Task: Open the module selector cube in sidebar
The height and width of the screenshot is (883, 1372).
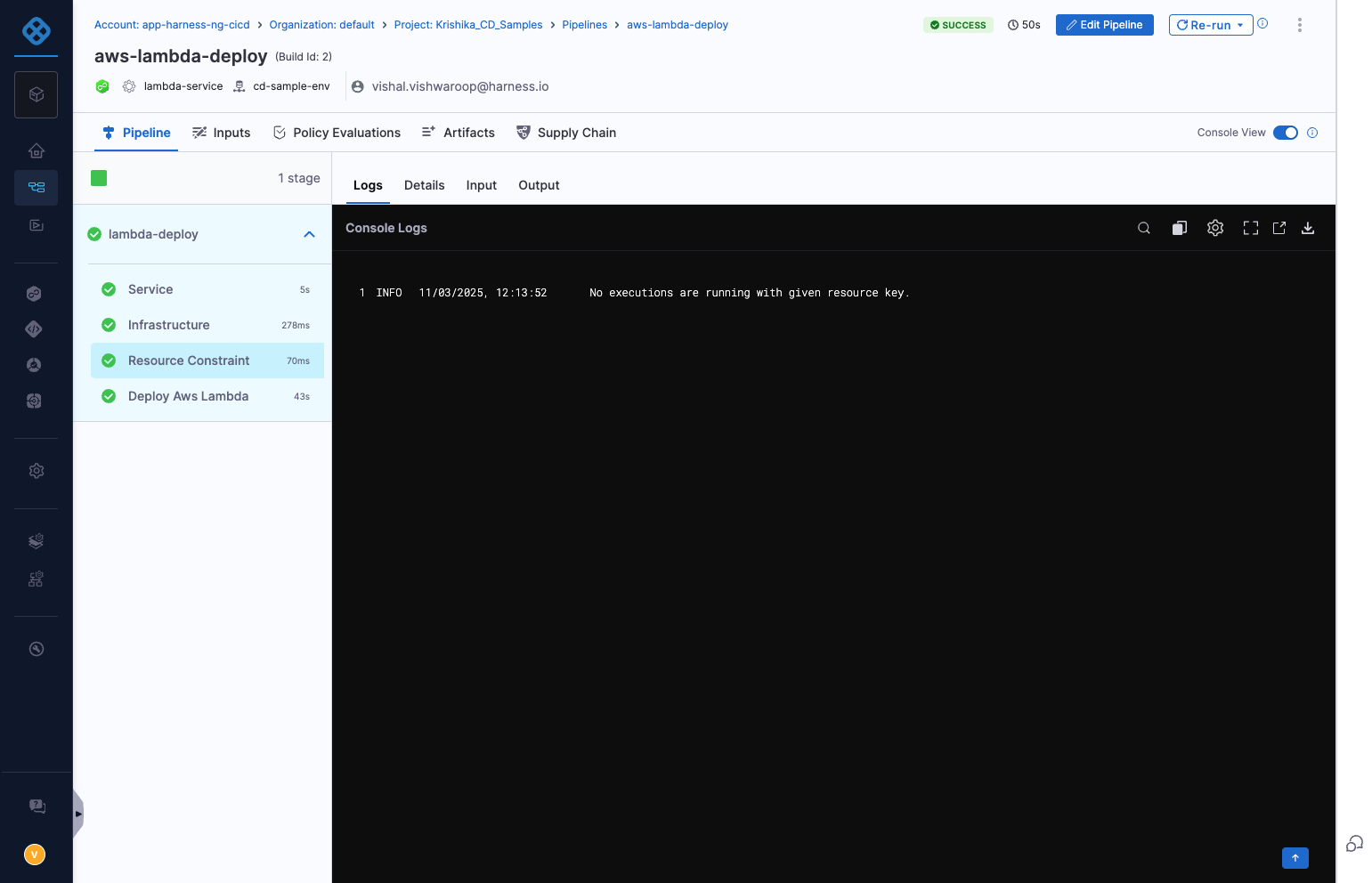Action: 37,94
